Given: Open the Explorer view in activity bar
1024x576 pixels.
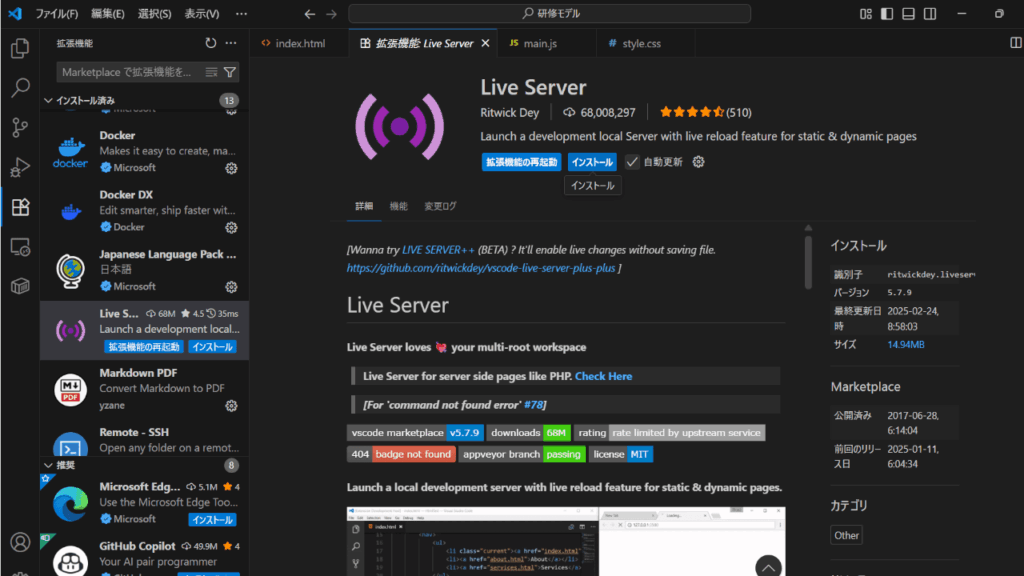Looking at the screenshot, I should (x=19, y=48).
